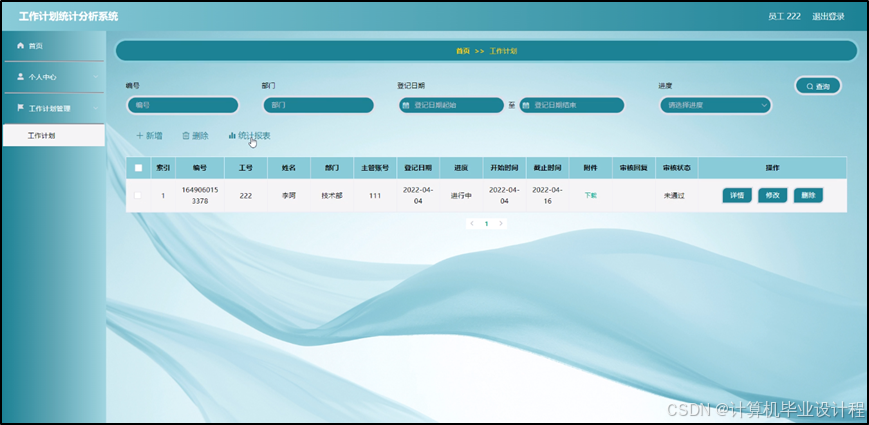Click the 编号 column header
Image resolution: width=869 pixels, height=425 pixels.
[x=200, y=168]
